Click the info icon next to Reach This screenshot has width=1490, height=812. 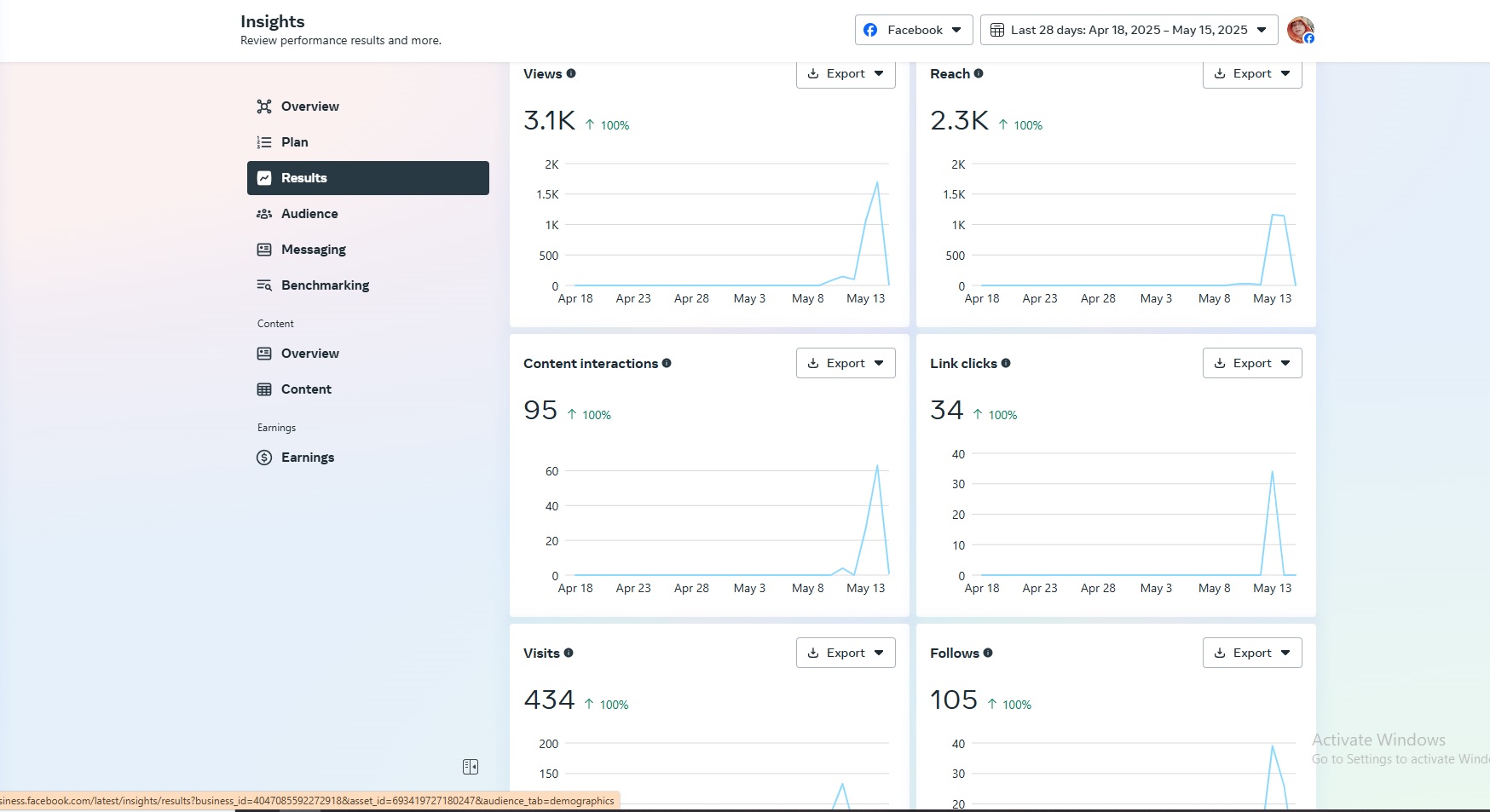979,73
